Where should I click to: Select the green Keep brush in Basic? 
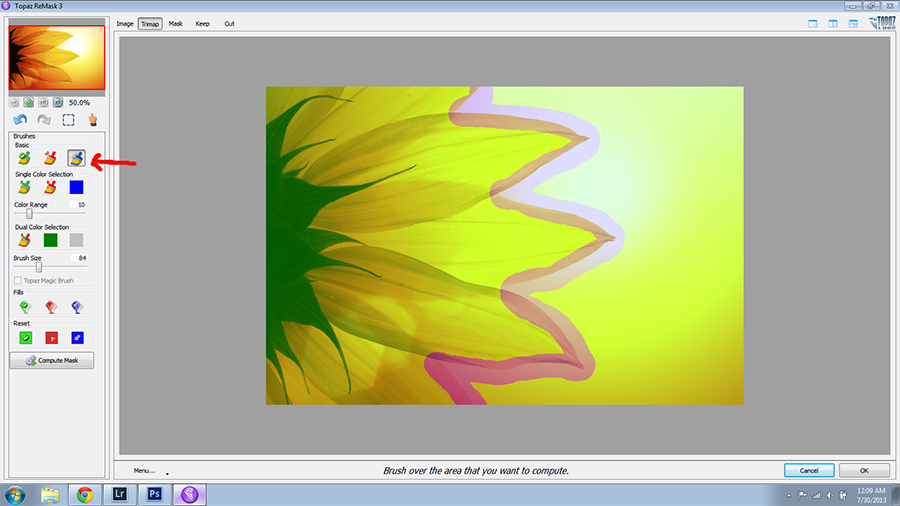coord(24,158)
